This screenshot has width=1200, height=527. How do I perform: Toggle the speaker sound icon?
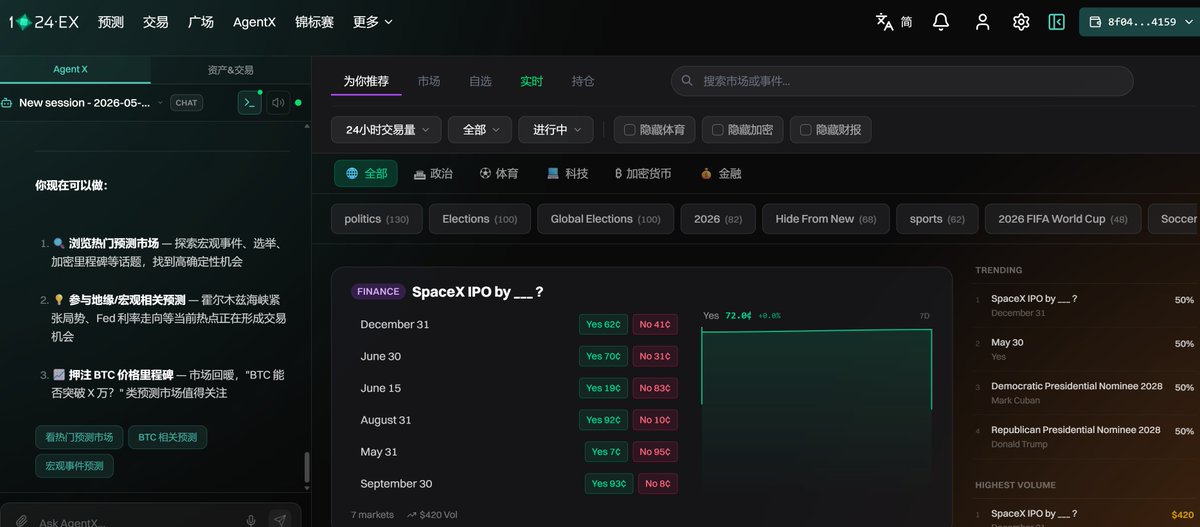pyautogui.click(x=277, y=102)
